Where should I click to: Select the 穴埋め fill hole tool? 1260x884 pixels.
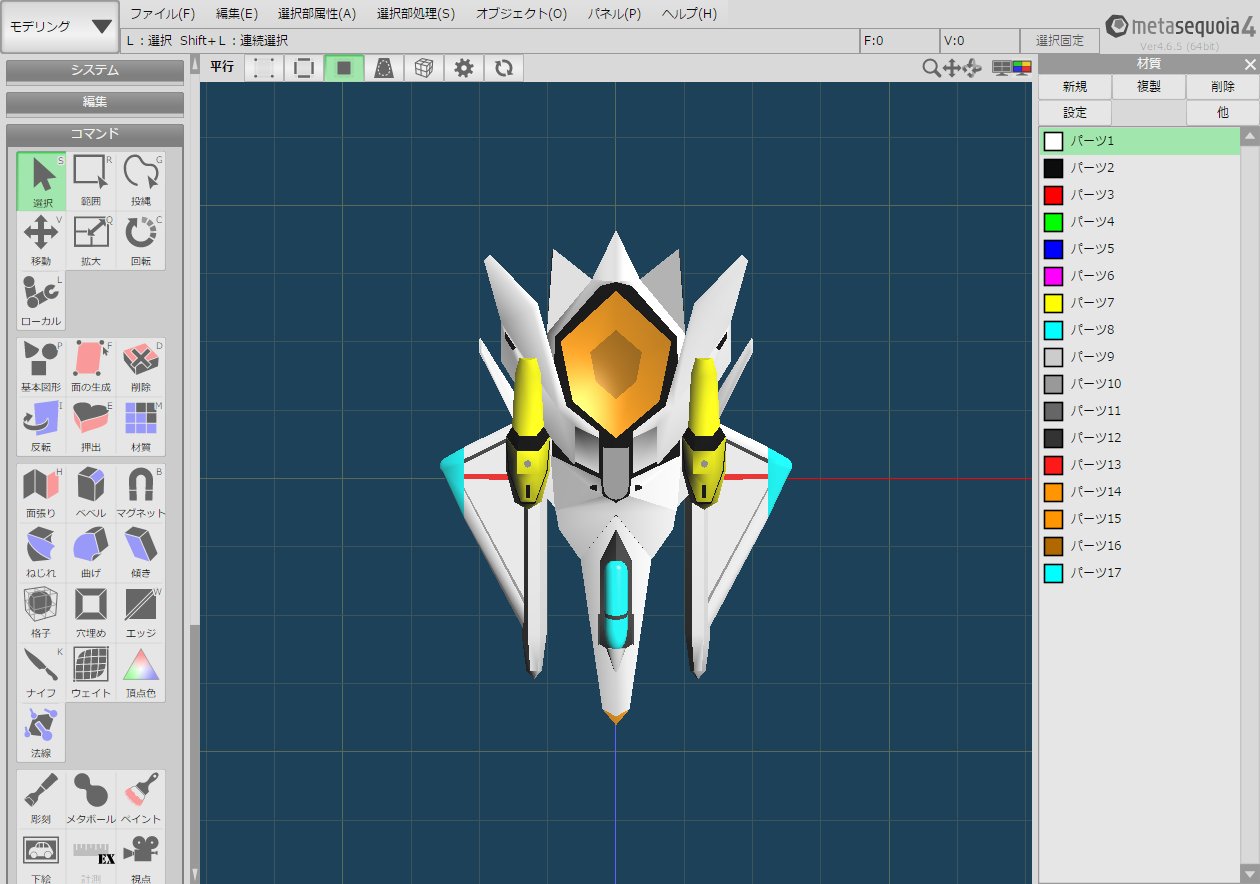pyautogui.click(x=91, y=613)
